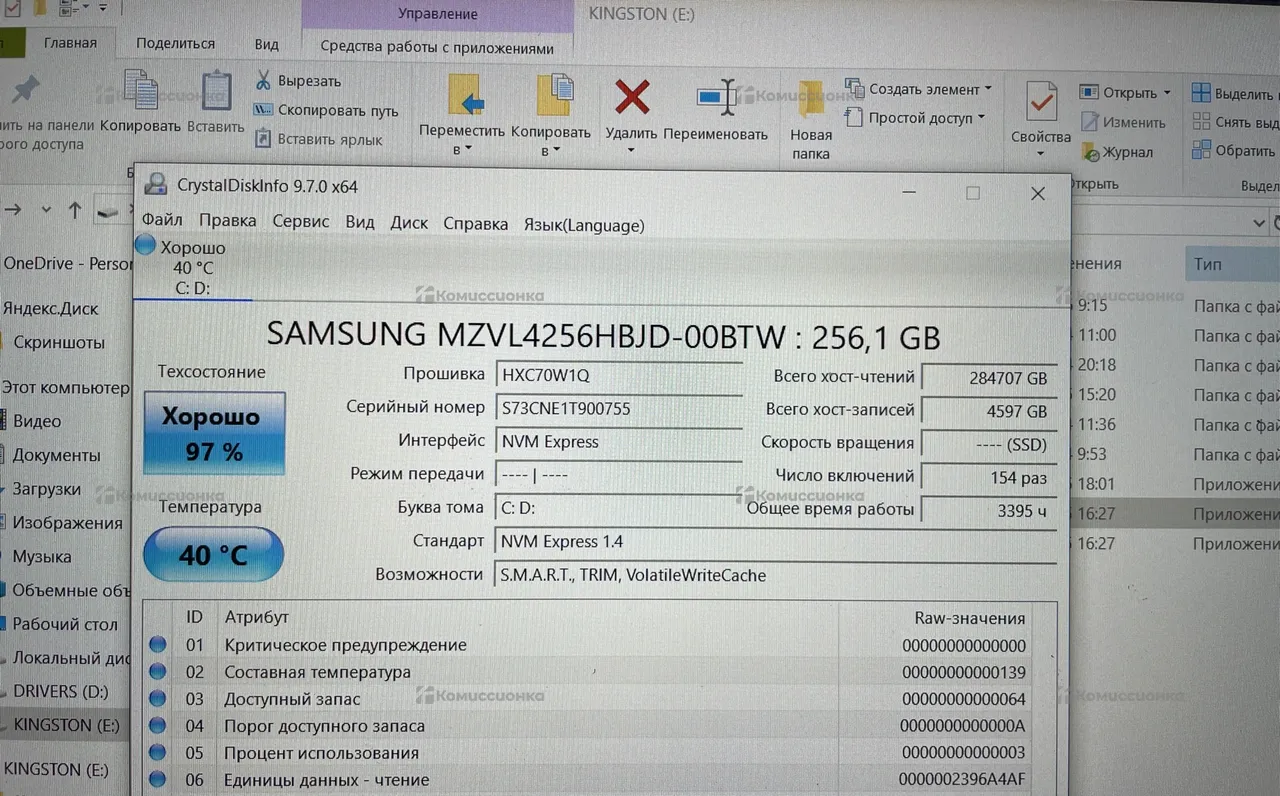Screen dimensions: 1280x796
Task: Click the 40 °C temperature indicator
Action: [x=213, y=554]
